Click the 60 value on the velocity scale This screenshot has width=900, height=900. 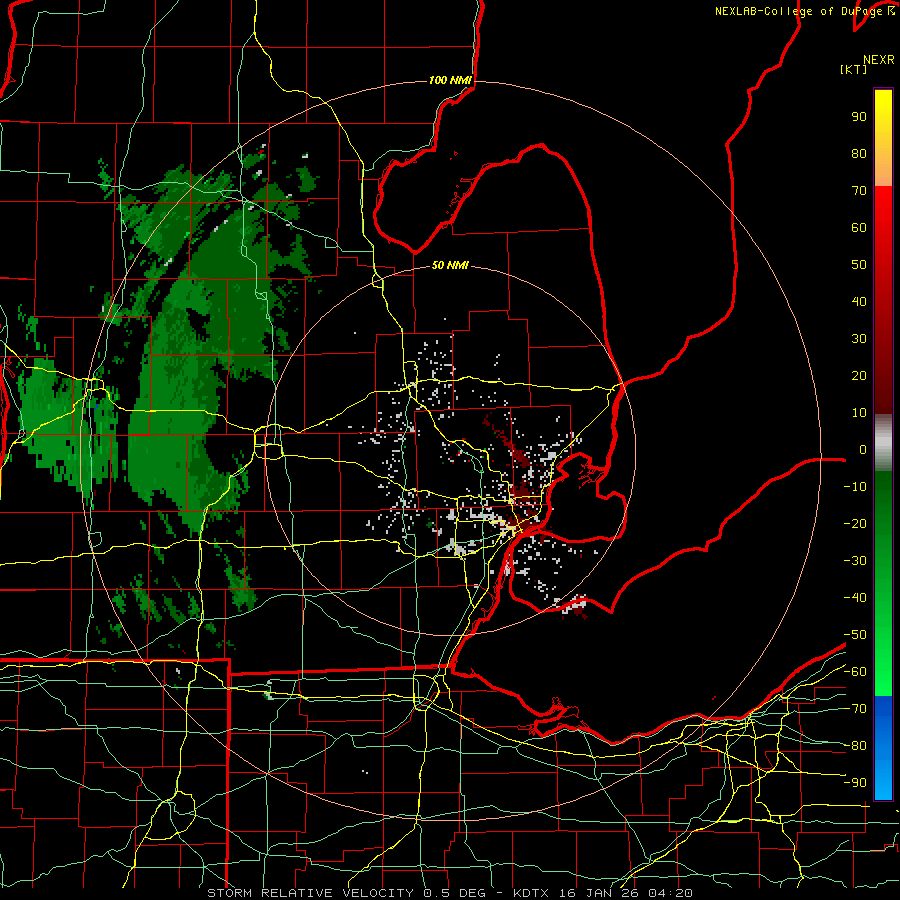(859, 227)
